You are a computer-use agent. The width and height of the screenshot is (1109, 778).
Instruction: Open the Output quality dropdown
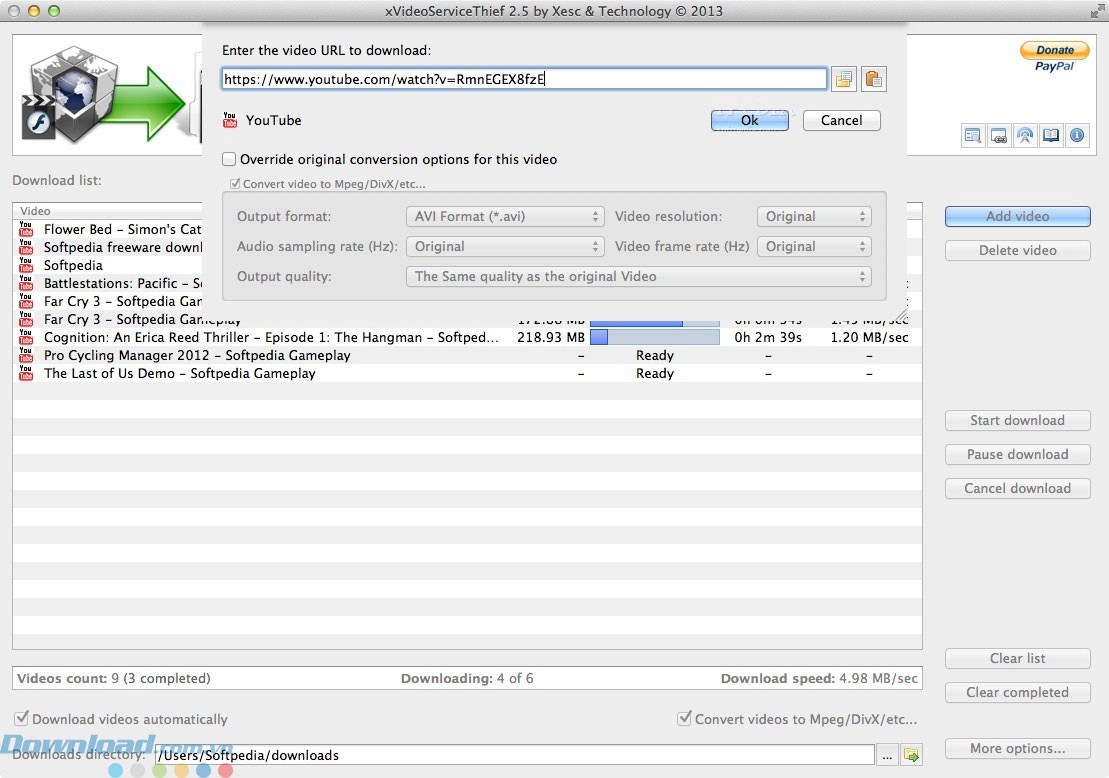[640, 276]
